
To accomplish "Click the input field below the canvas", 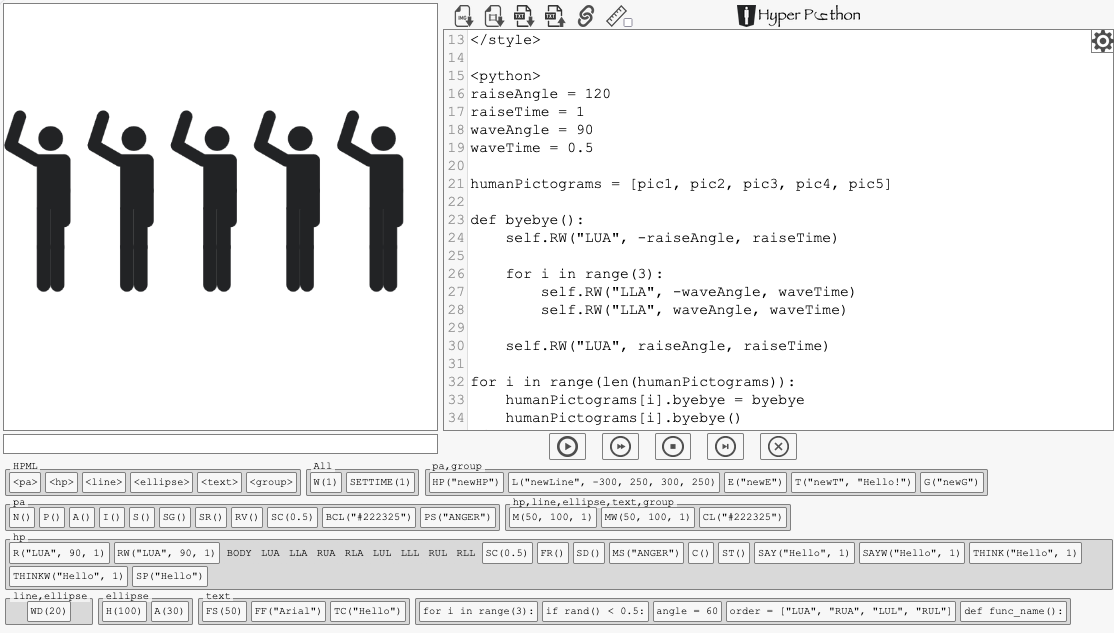I will pos(220,444).
